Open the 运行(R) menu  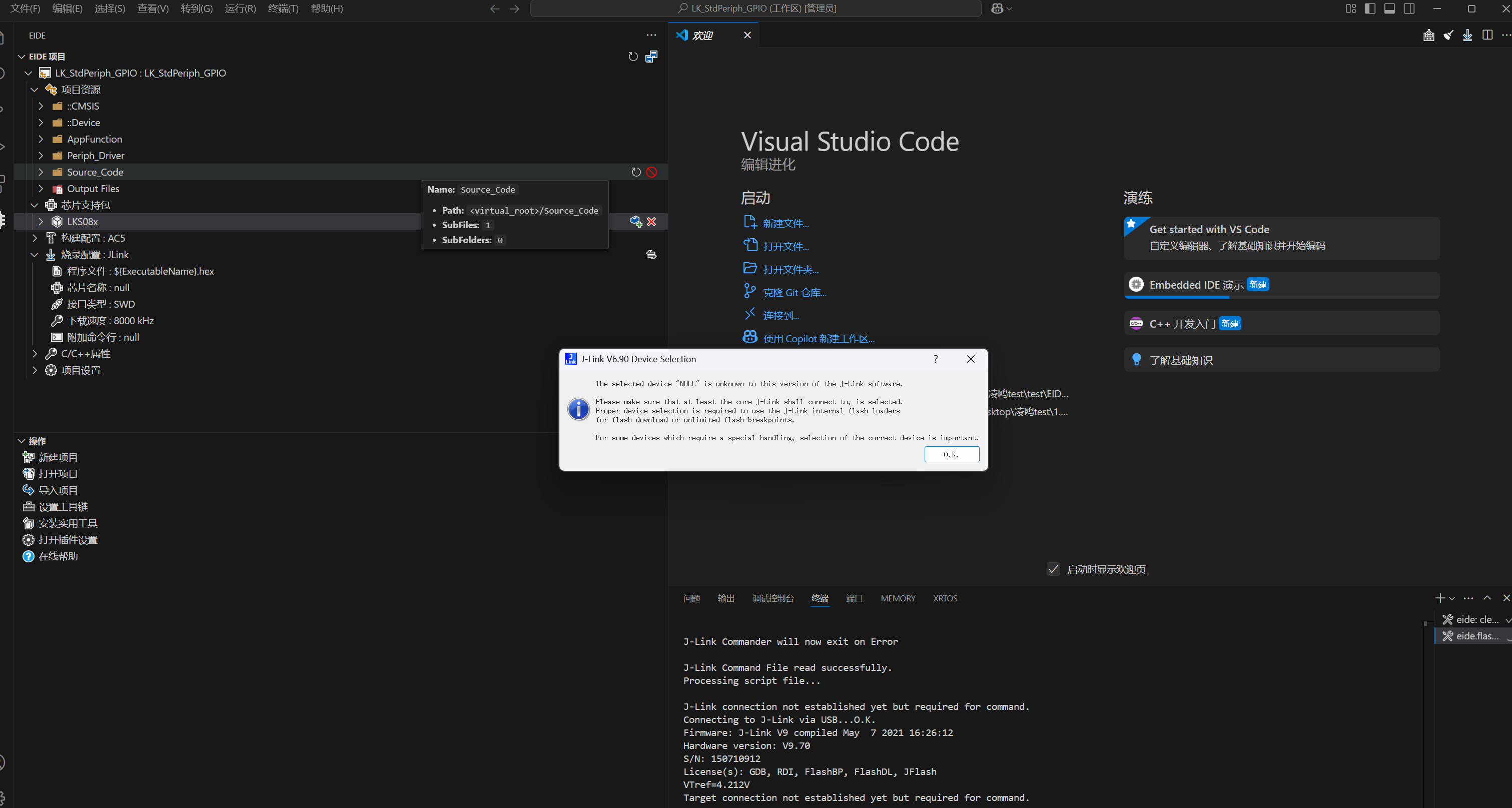point(240,8)
